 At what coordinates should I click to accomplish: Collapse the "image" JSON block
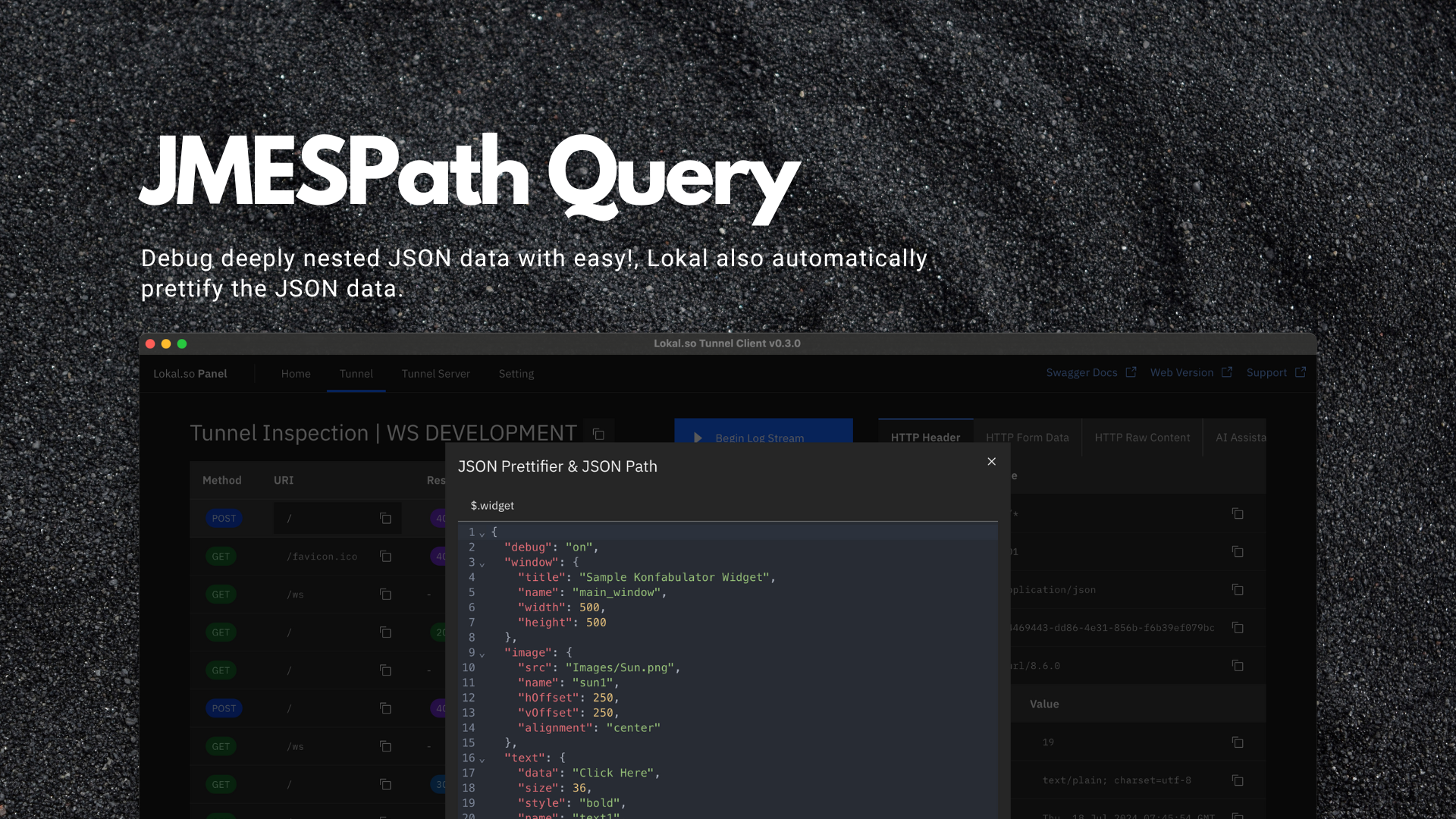482,654
